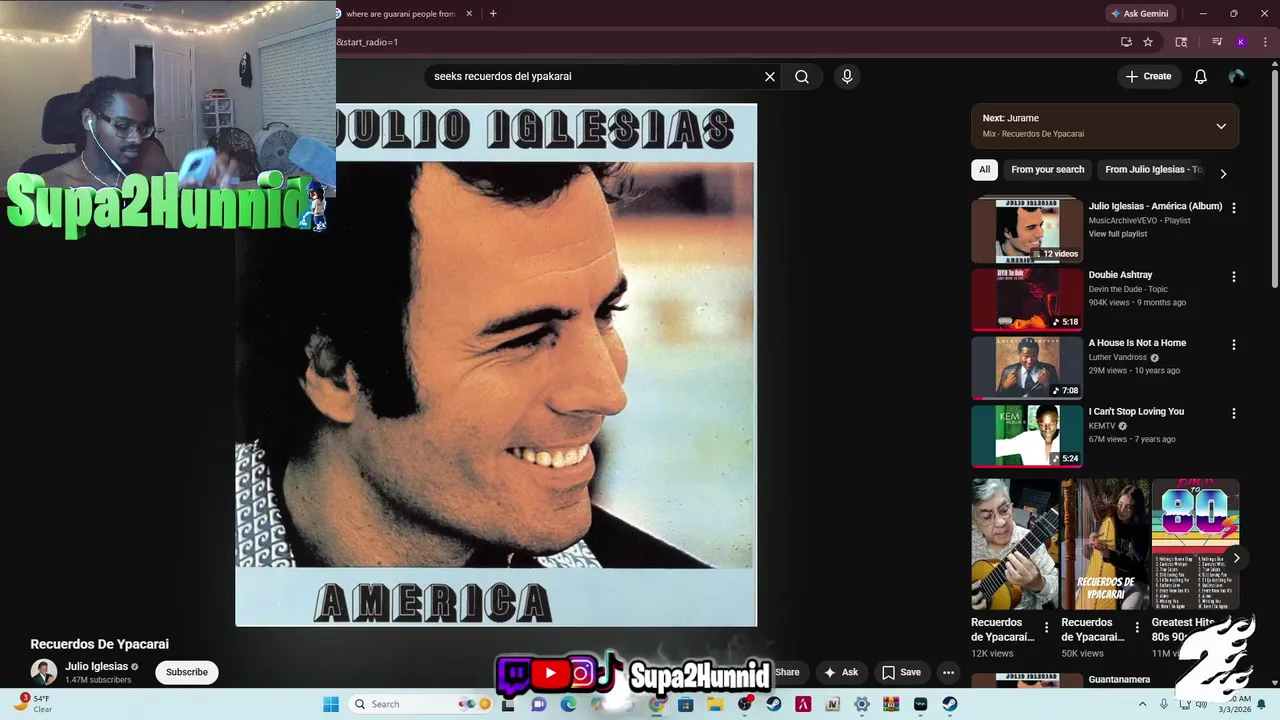
Task: Click the Ask button below video
Action: tap(841, 672)
